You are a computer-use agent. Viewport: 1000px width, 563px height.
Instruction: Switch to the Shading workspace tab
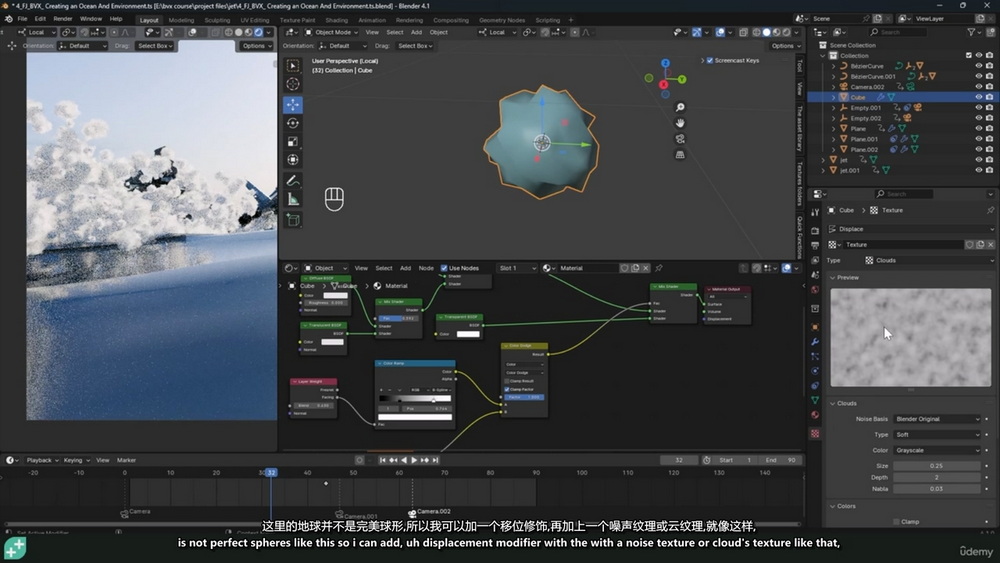[x=337, y=20]
